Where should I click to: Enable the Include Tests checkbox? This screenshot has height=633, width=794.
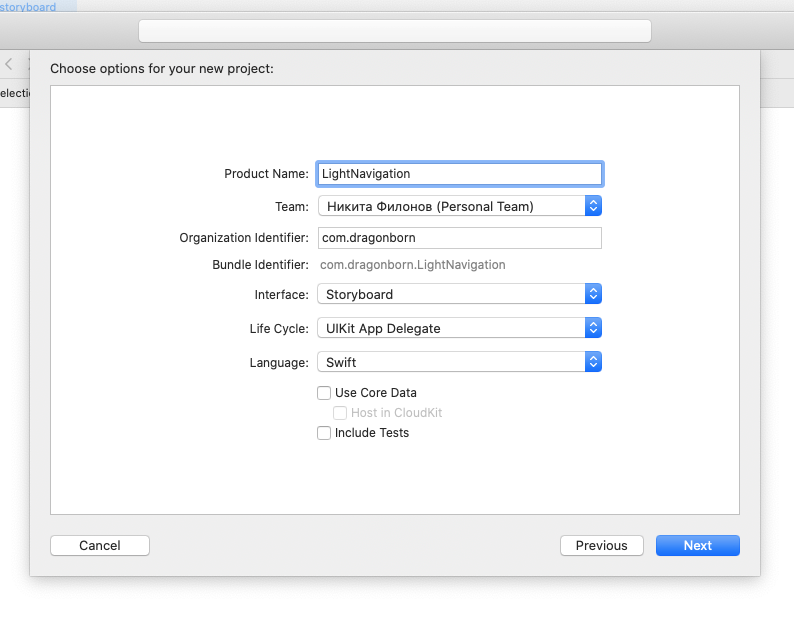coord(324,433)
